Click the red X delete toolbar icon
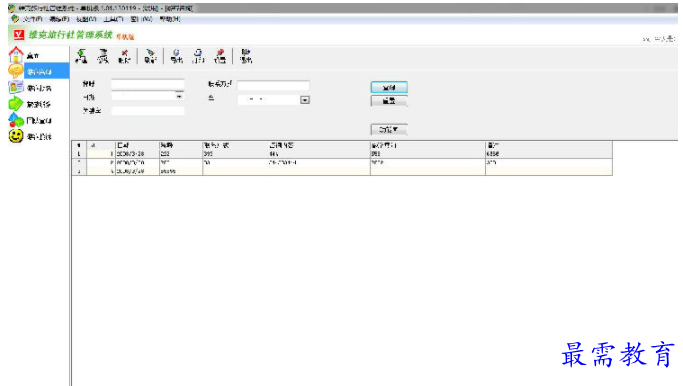 pos(125,56)
